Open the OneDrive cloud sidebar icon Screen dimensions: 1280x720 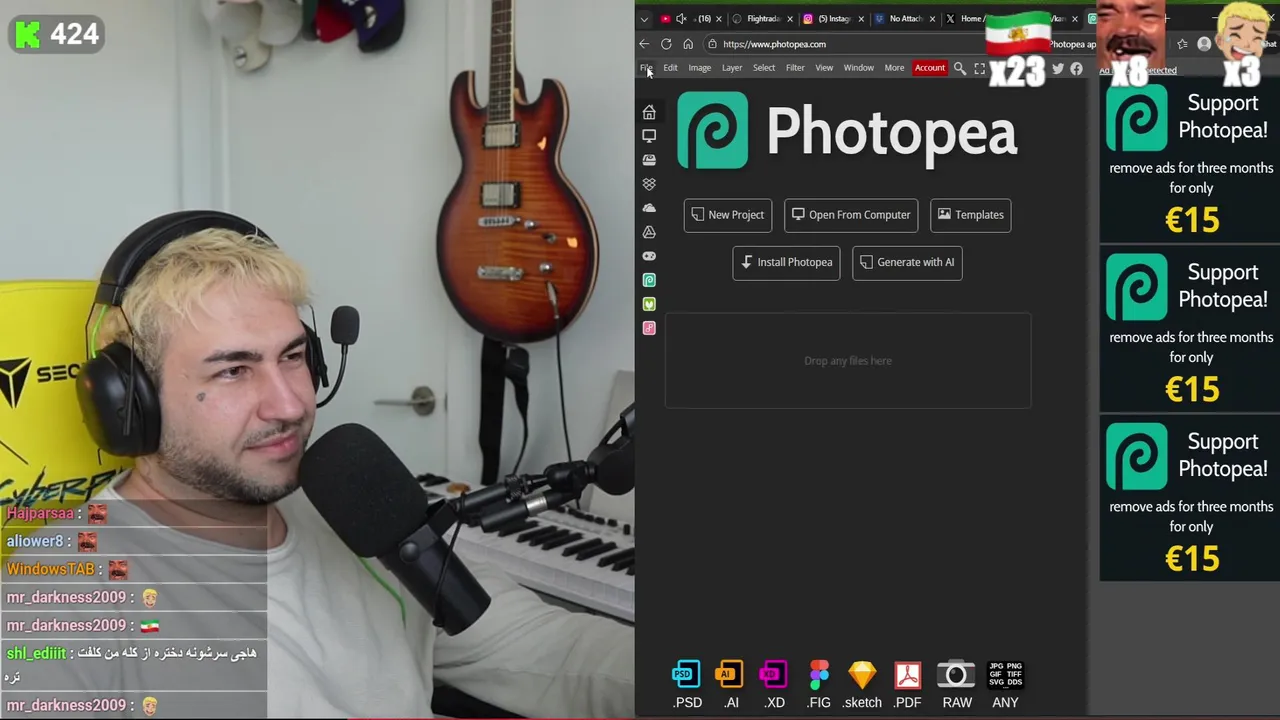click(x=649, y=208)
